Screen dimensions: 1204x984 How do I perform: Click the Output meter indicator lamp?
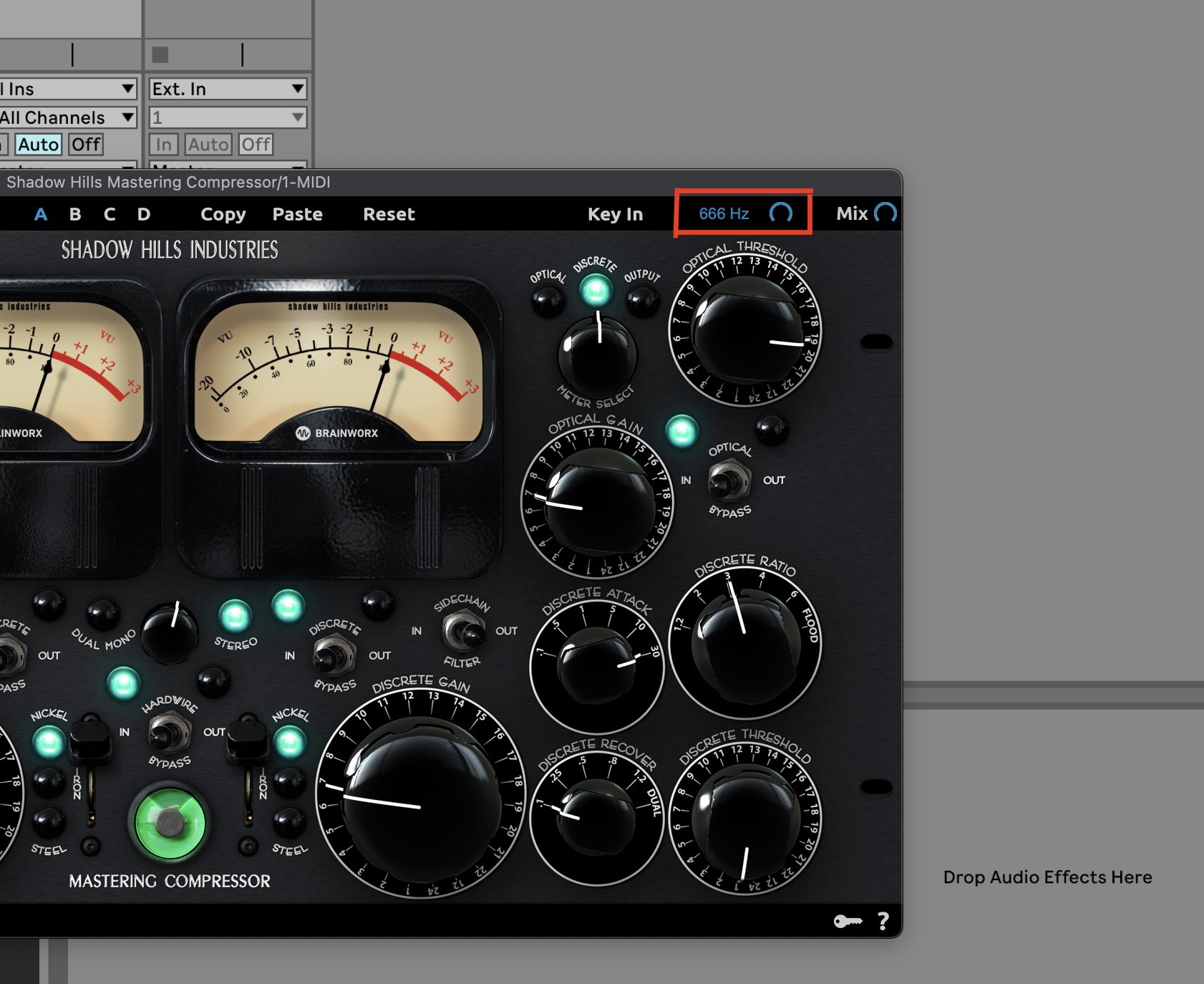643,301
